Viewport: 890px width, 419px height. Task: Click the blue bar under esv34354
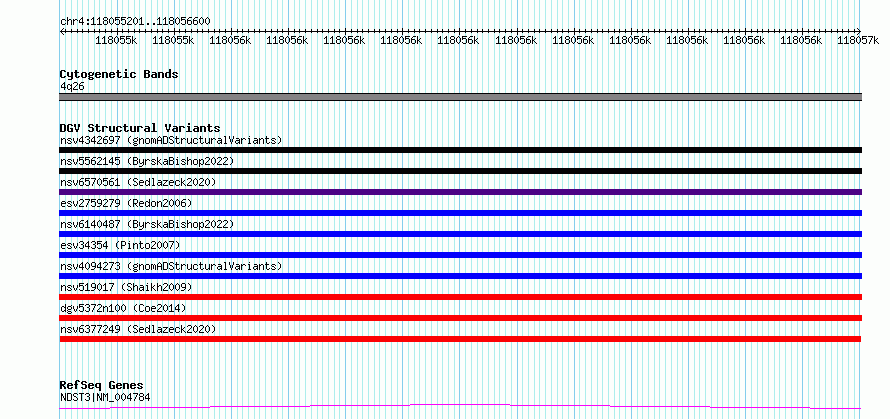click(x=460, y=255)
